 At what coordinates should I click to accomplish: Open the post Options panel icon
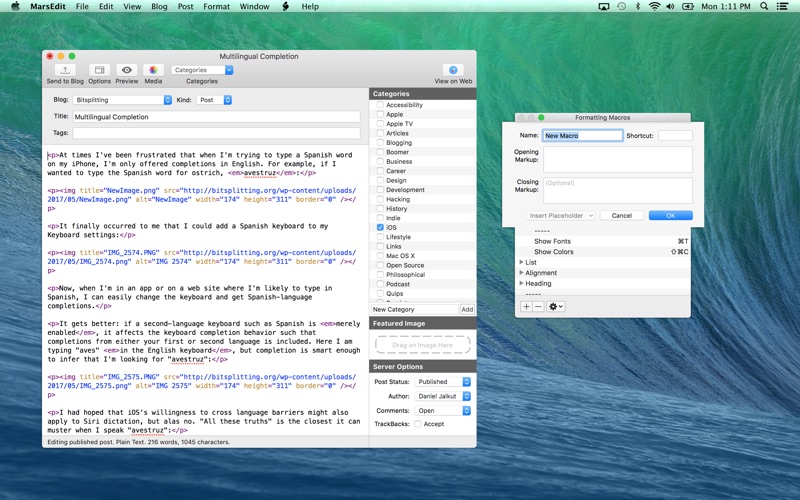99,71
